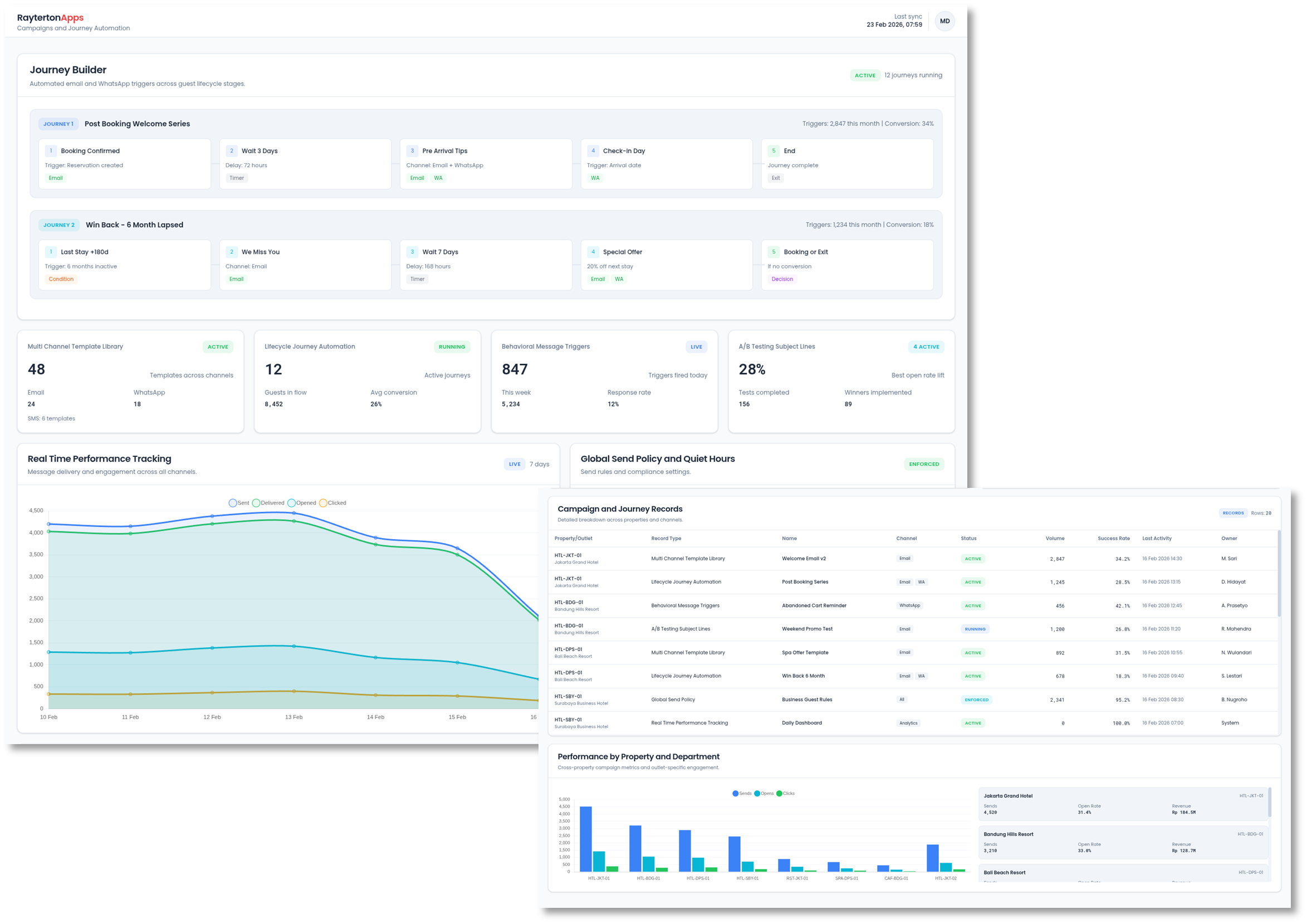Sort by Volume column header

pos(1054,538)
